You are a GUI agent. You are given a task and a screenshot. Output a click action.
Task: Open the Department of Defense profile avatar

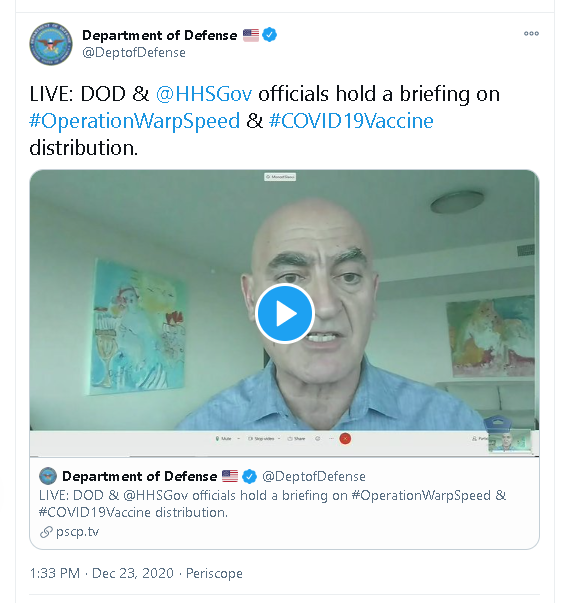tap(51, 43)
